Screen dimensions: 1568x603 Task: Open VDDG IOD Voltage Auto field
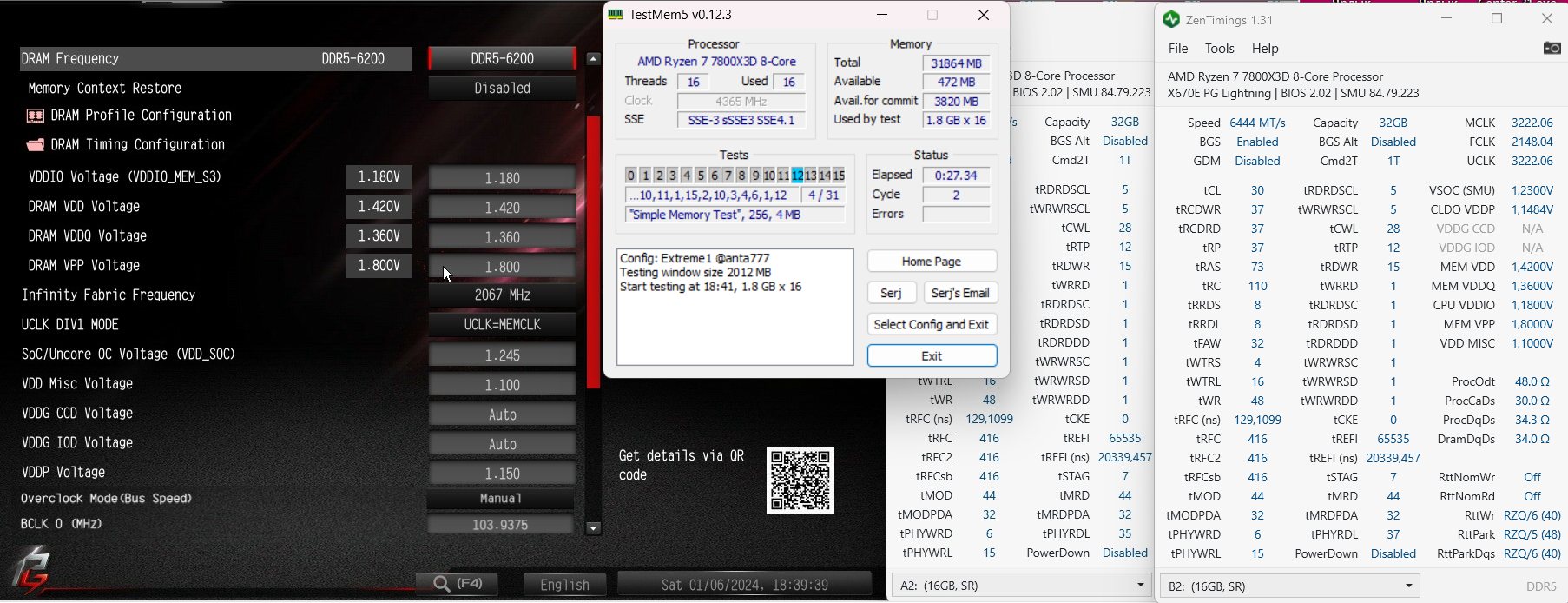[503, 444]
